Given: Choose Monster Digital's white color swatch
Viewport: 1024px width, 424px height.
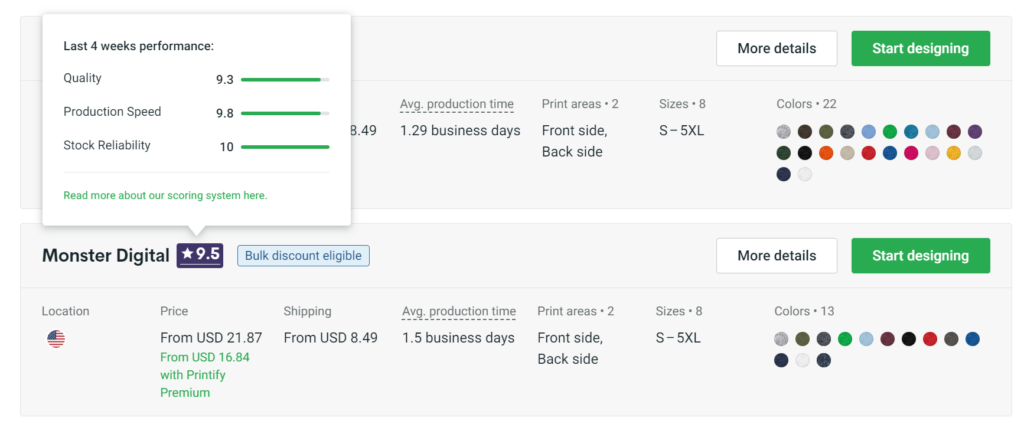Looking at the screenshot, I should (803, 360).
